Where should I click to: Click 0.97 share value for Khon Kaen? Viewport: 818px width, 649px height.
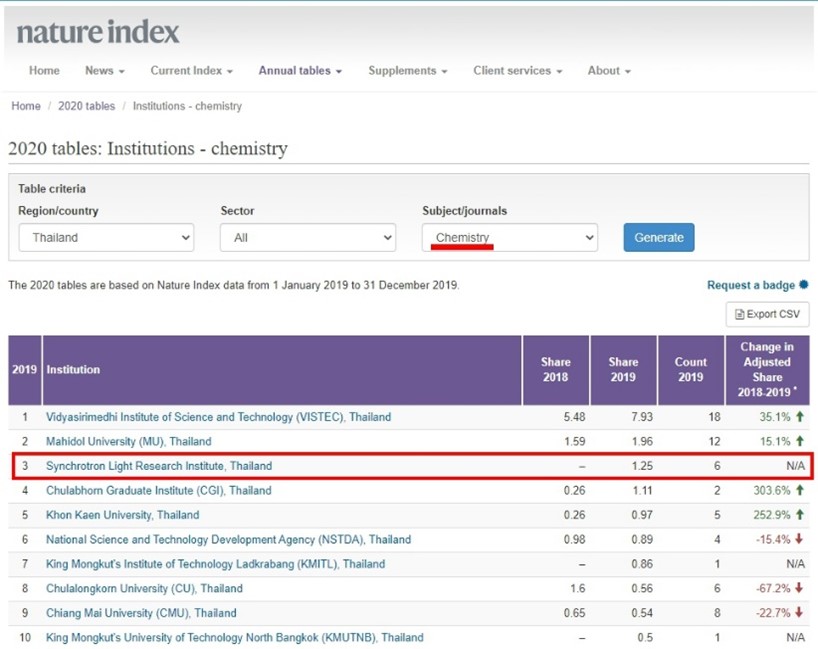point(642,515)
